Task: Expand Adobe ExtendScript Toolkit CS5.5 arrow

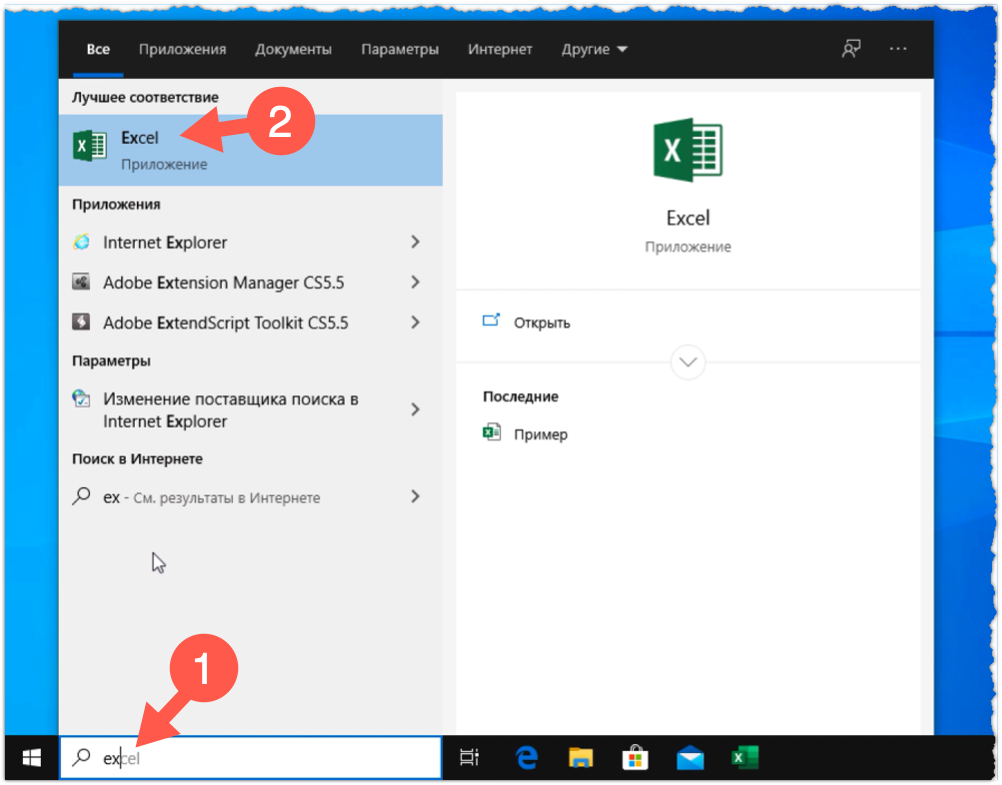Action: [x=415, y=322]
